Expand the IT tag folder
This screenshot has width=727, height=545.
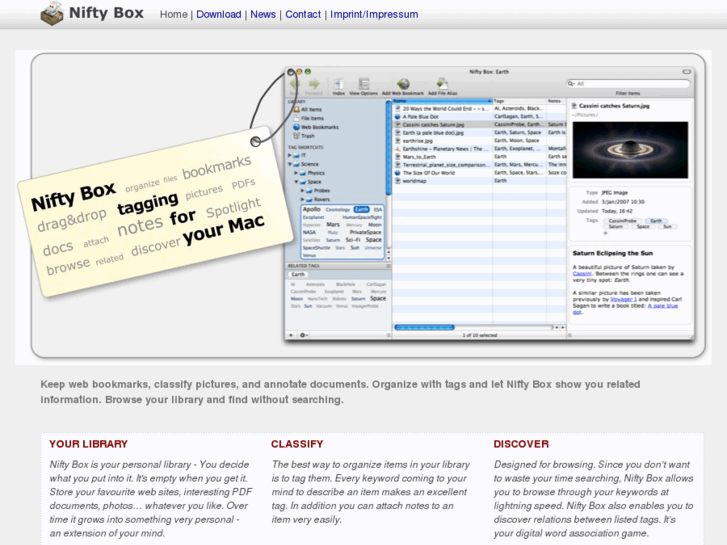[290, 155]
